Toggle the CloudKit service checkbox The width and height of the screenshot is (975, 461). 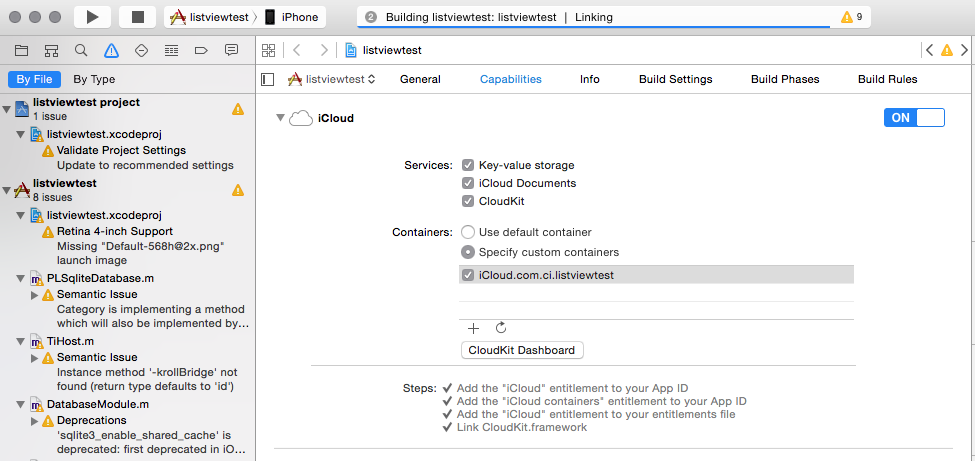click(x=468, y=201)
